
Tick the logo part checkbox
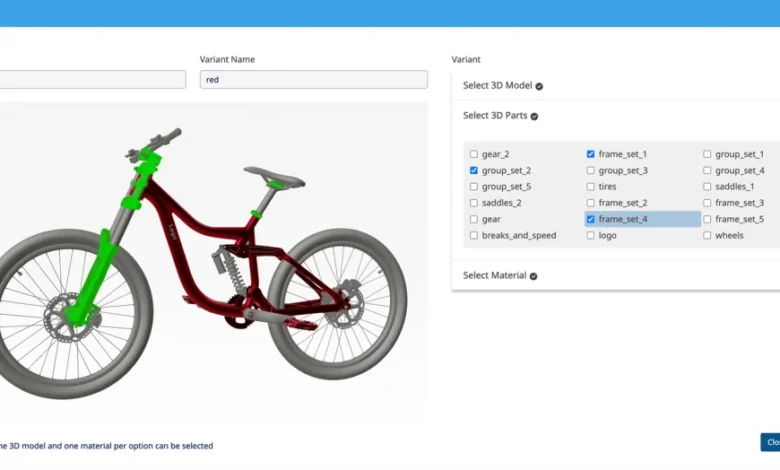pyautogui.click(x=590, y=235)
